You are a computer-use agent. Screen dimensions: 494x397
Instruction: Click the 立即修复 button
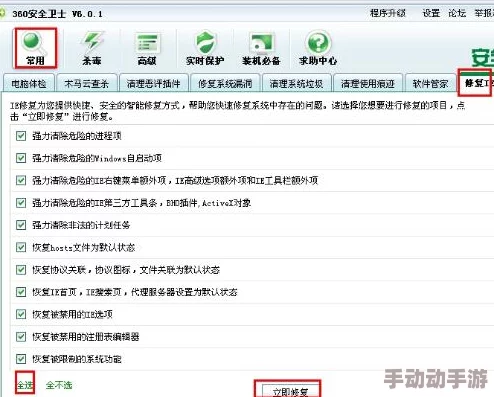pos(290,391)
